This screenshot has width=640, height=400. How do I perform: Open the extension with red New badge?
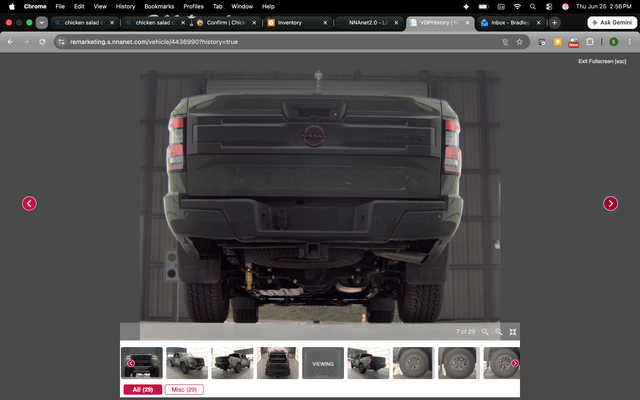tap(573, 42)
